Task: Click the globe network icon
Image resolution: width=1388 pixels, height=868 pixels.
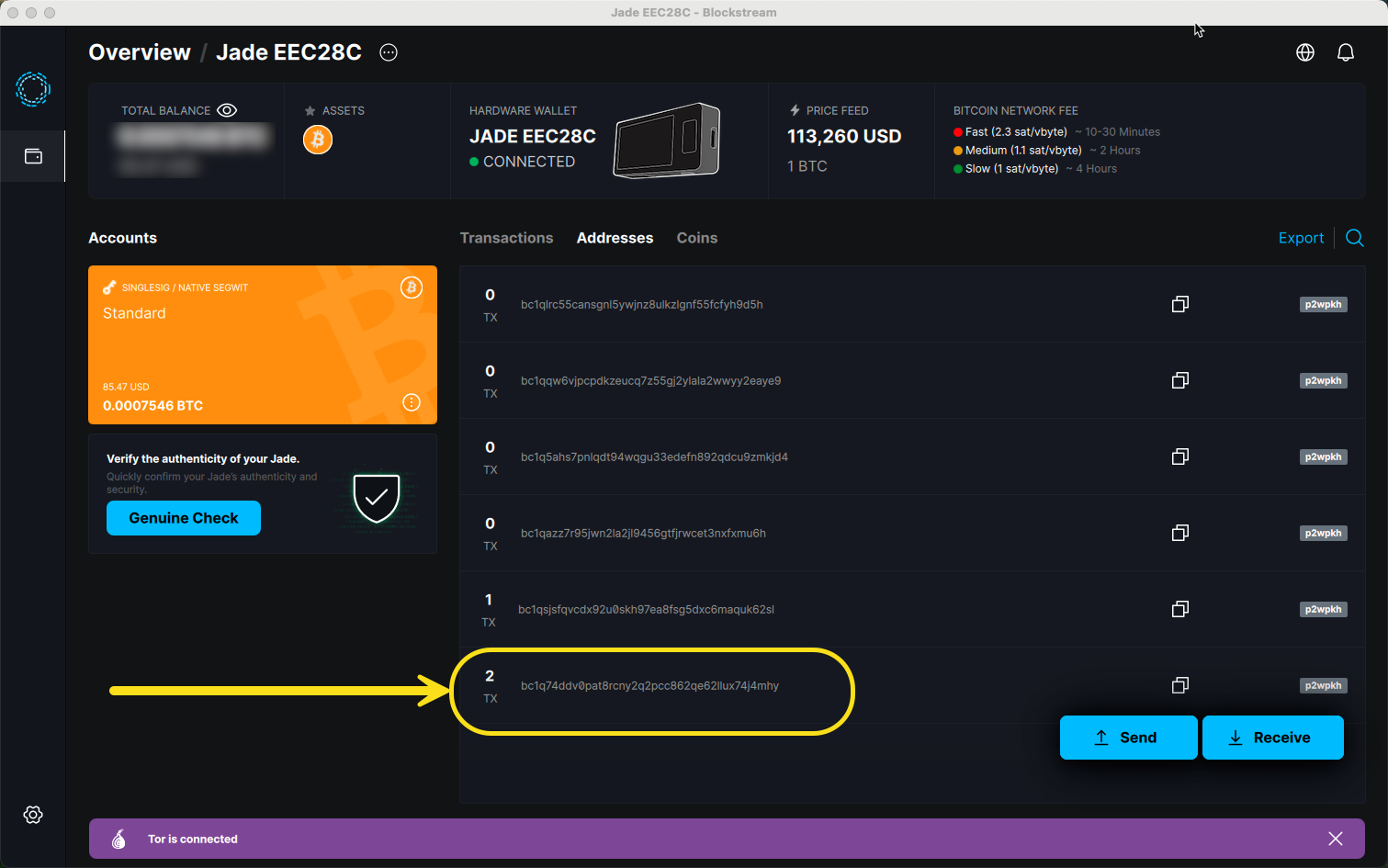Action: pos(1304,52)
